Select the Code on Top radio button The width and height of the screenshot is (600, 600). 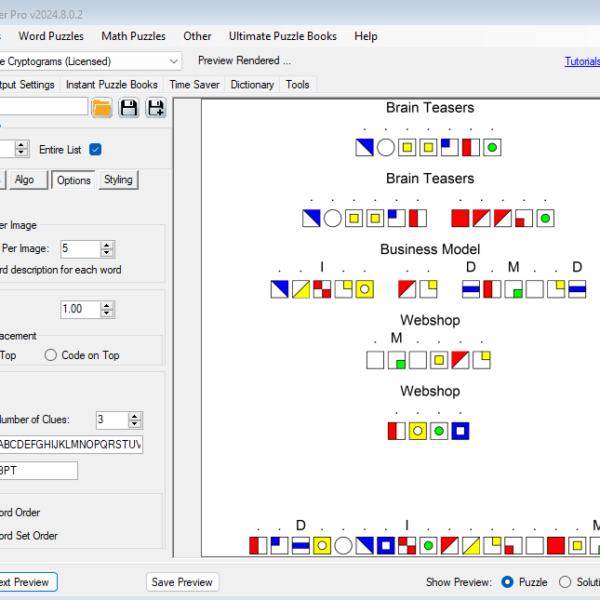click(x=51, y=355)
